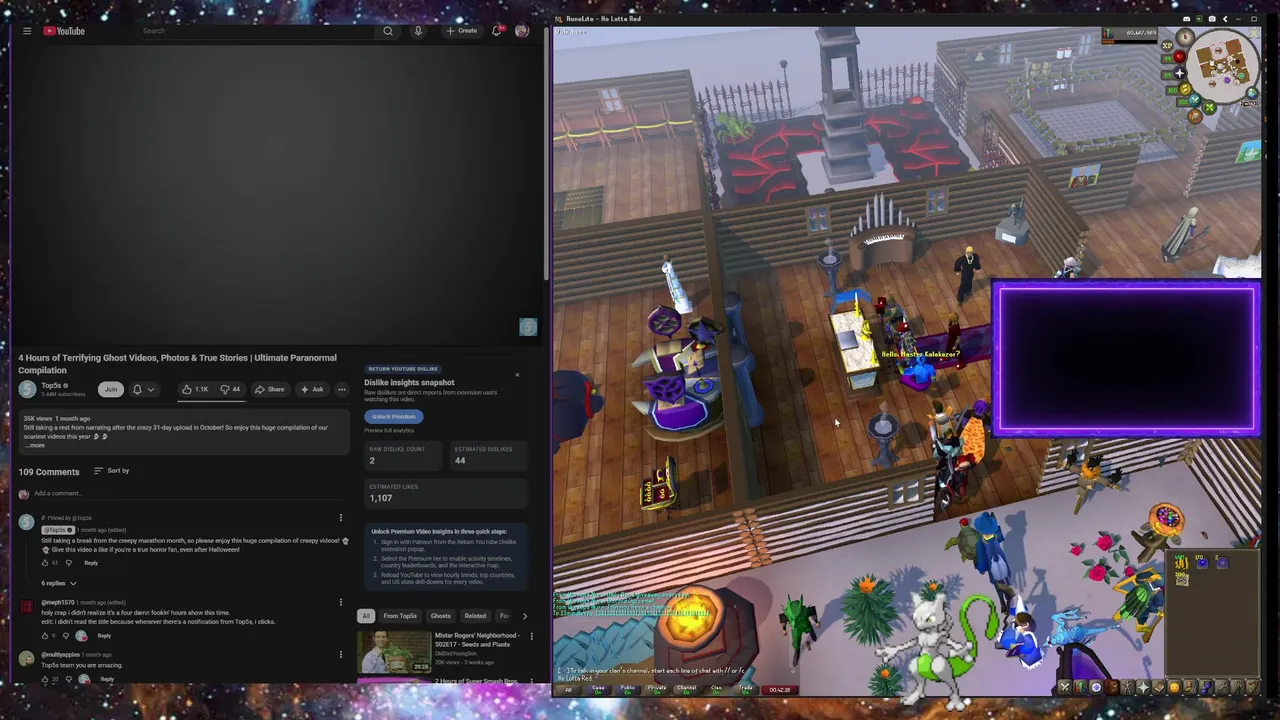Toggle quick prayers orb
1280x720 pixels.
pos(1179,73)
